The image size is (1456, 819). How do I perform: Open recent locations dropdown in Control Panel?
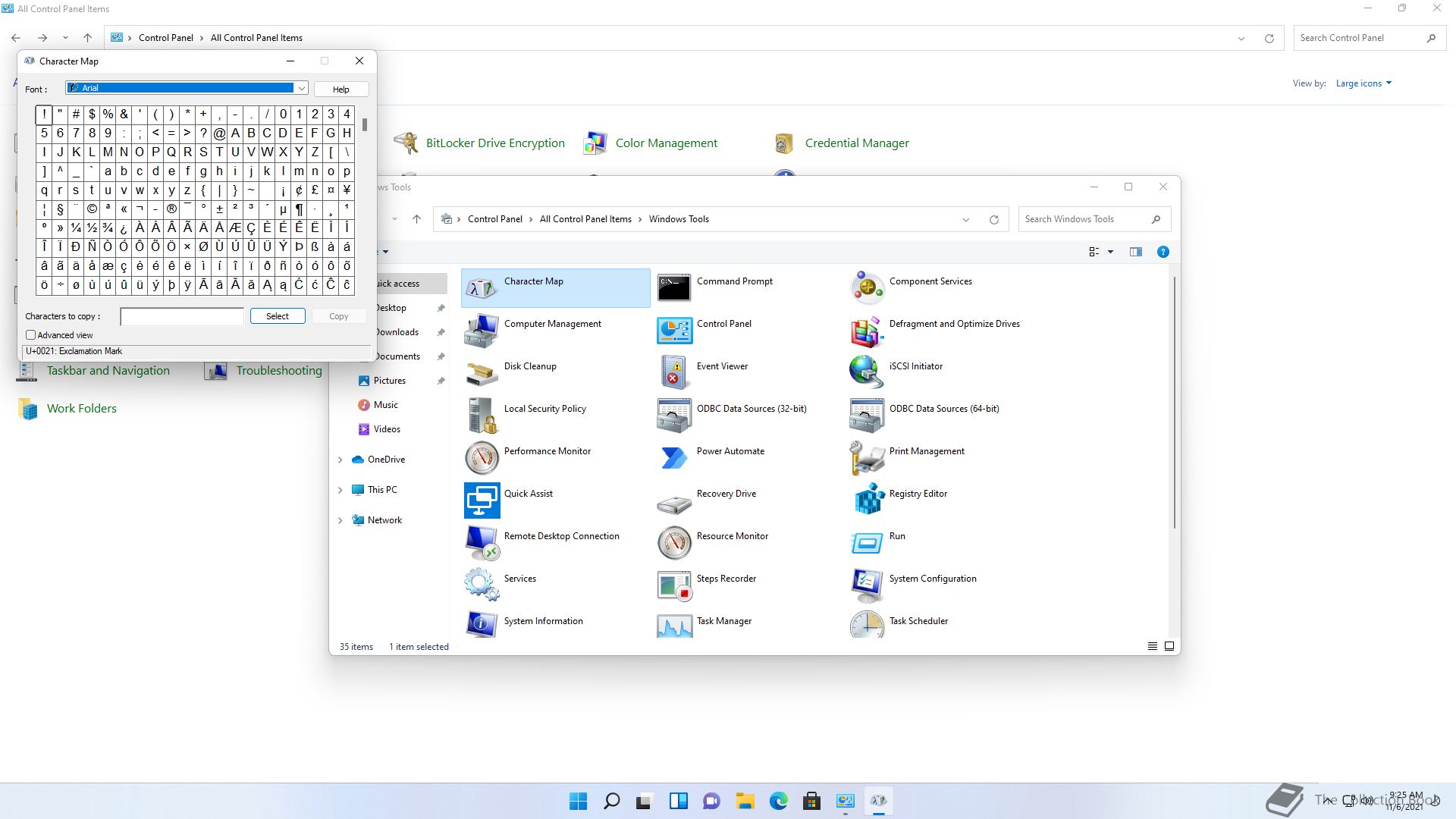pyautogui.click(x=65, y=38)
